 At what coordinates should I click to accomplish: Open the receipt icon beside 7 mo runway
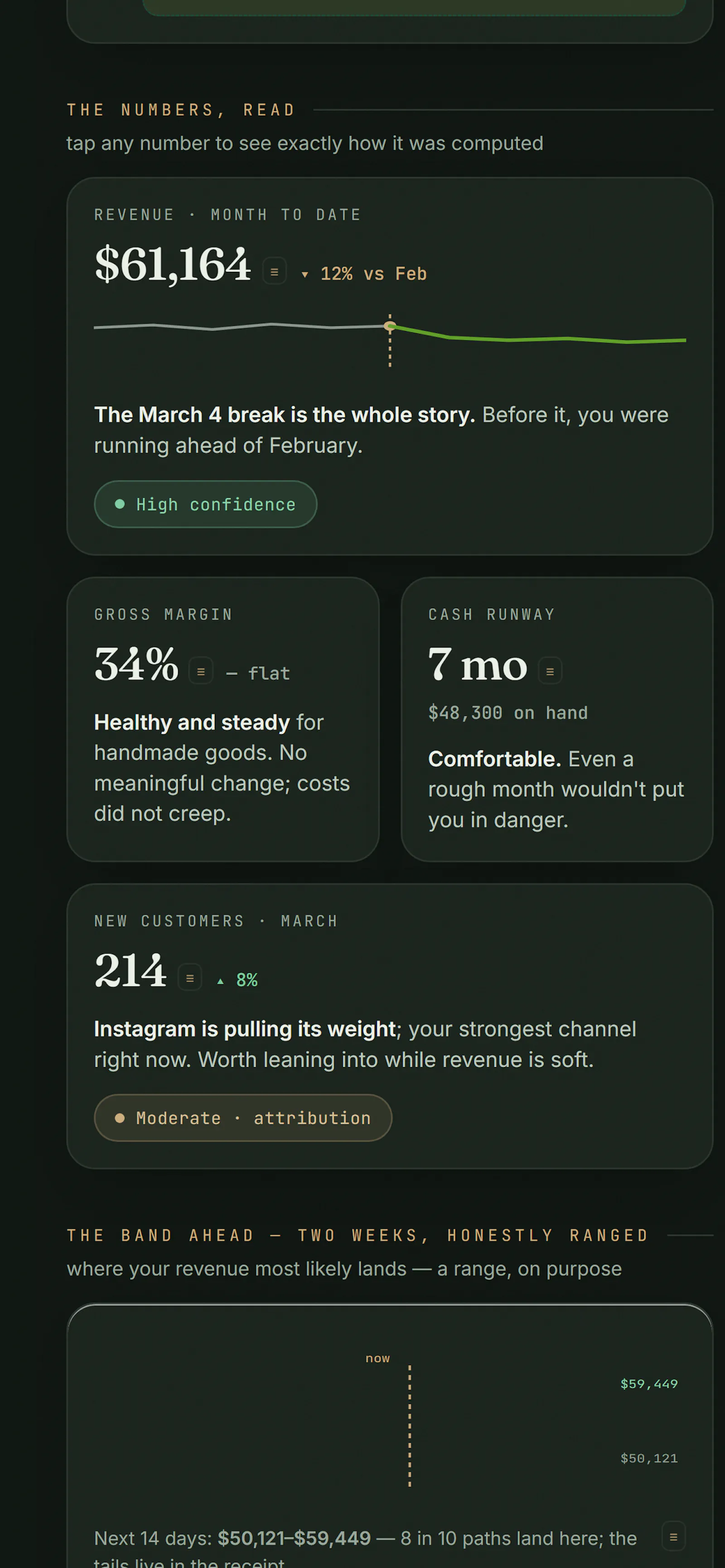[550, 671]
